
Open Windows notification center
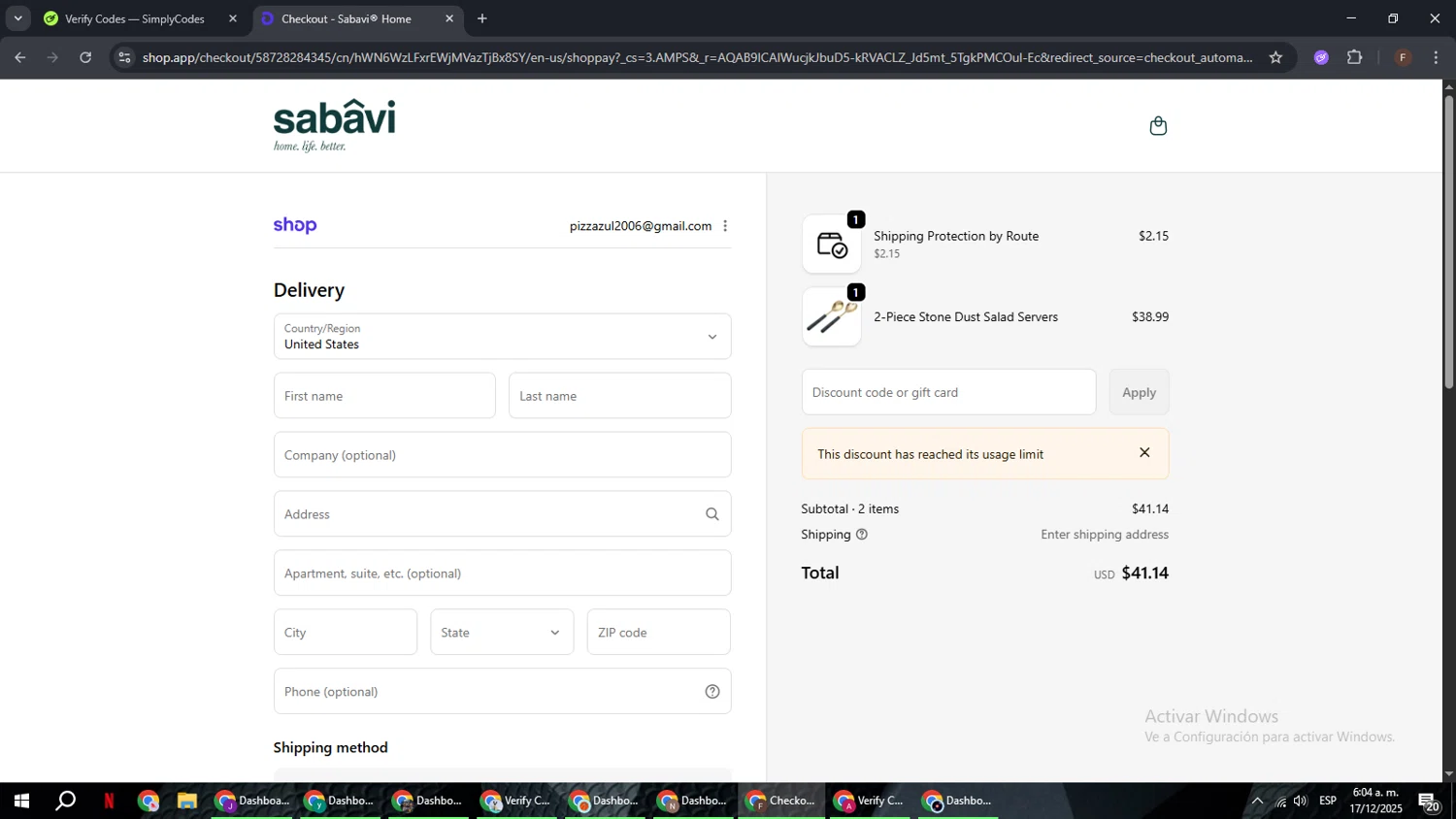1429,802
